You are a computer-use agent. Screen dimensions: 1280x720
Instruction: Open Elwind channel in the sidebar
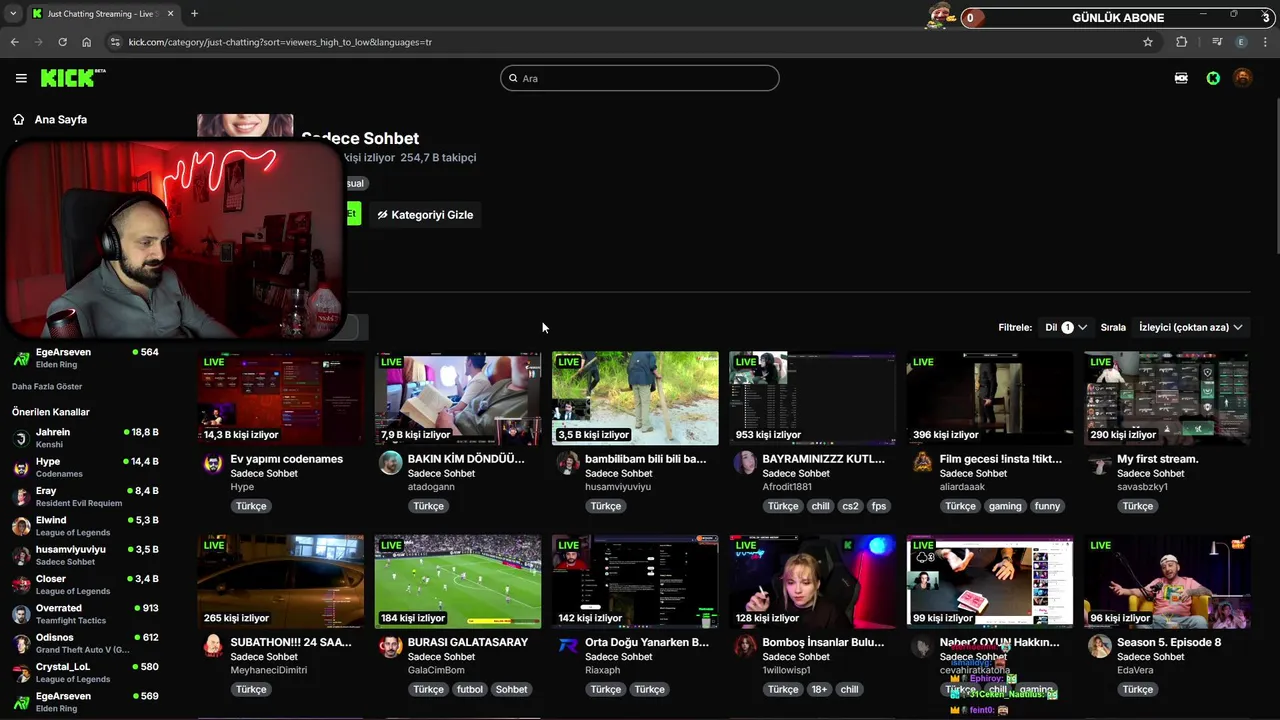pyautogui.click(x=85, y=526)
